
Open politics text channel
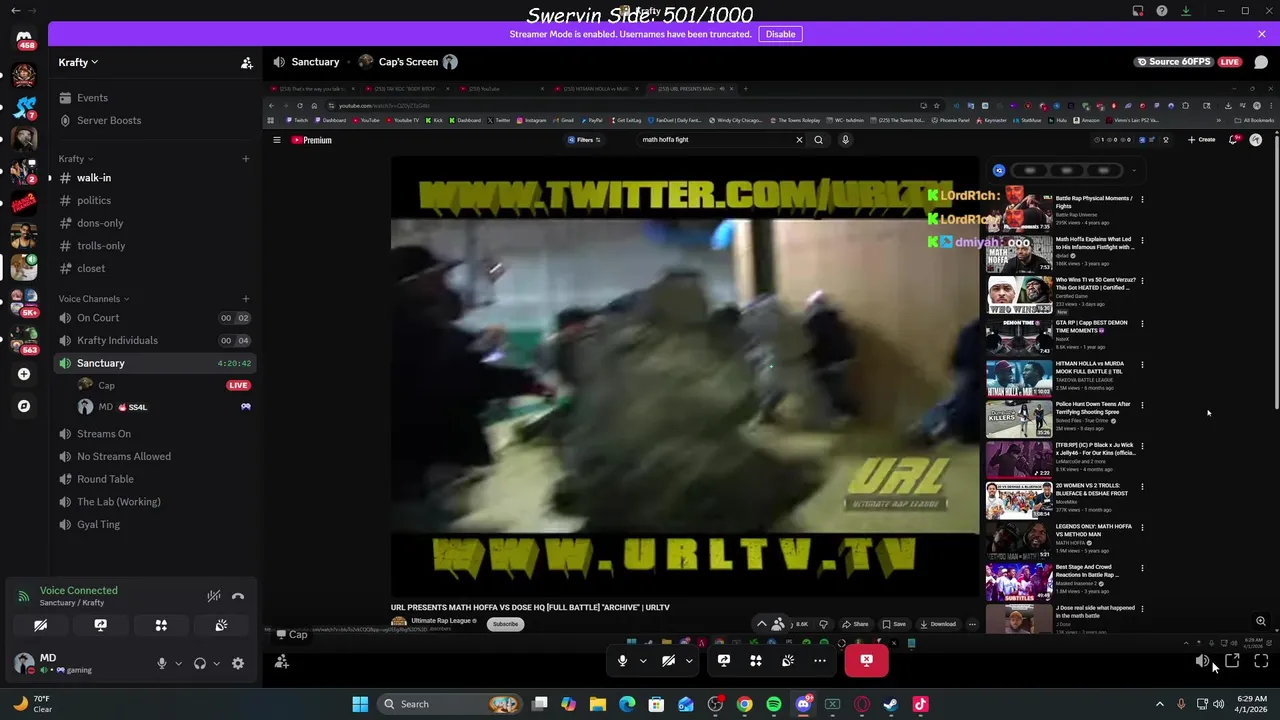(x=155, y=201)
